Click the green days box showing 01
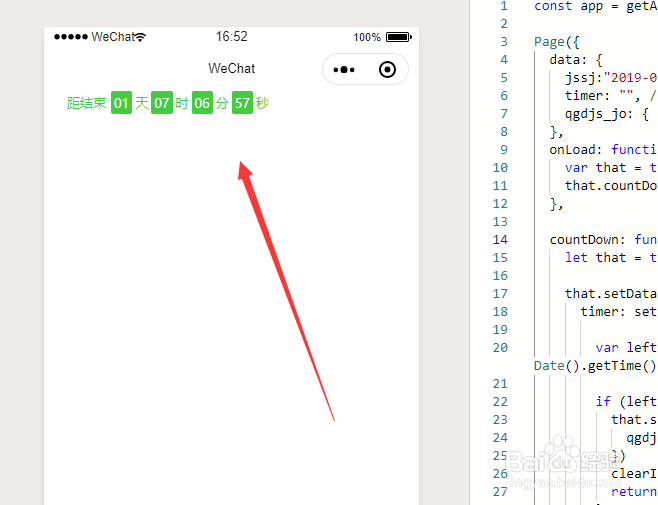Image resolution: width=658 pixels, height=505 pixels. tap(121, 103)
